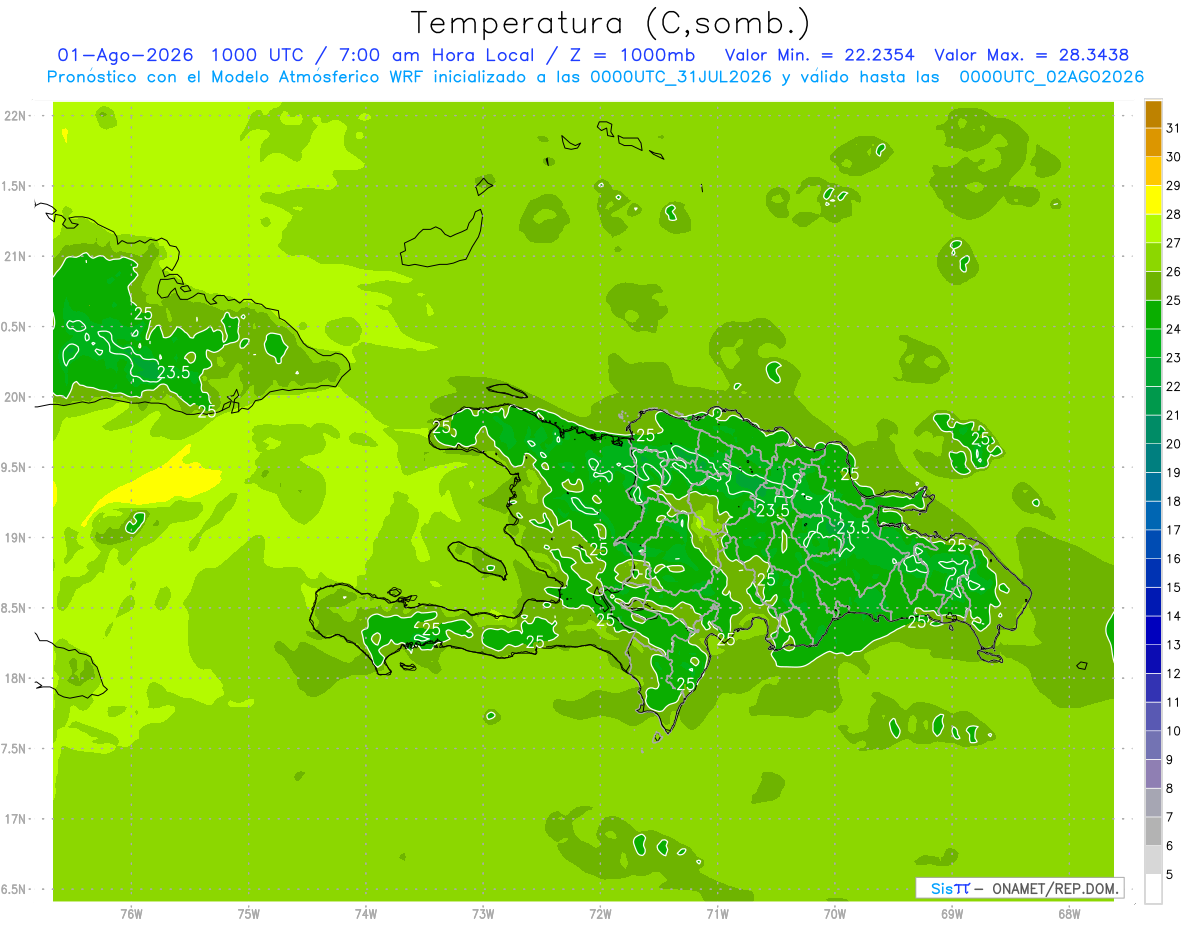Click the legend value label 14
This screenshot has width=1200, height=927.
(1174, 616)
